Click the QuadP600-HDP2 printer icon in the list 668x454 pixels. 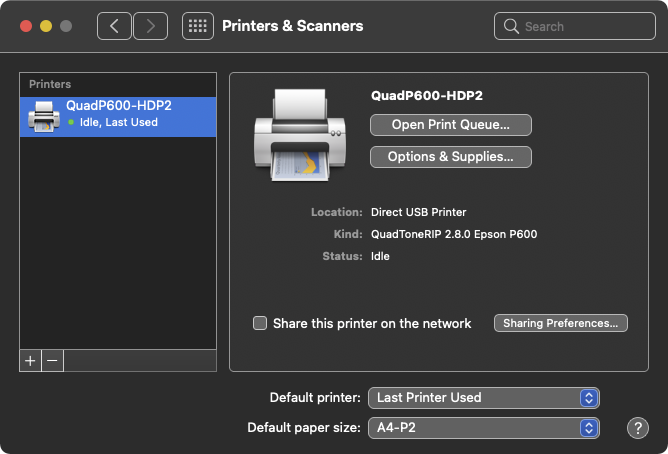click(x=43, y=117)
